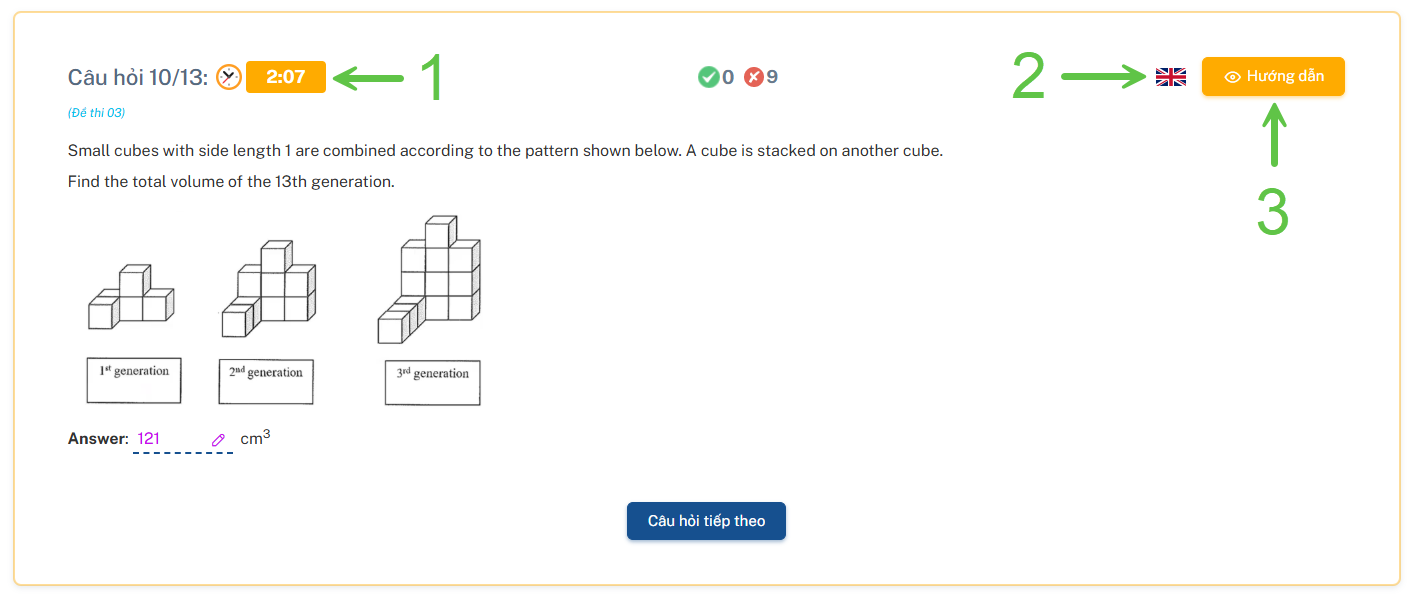The height and width of the screenshot is (596, 1410).
Task: Click the Câu hỏi 10/13 question heading
Action: [138, 77]
